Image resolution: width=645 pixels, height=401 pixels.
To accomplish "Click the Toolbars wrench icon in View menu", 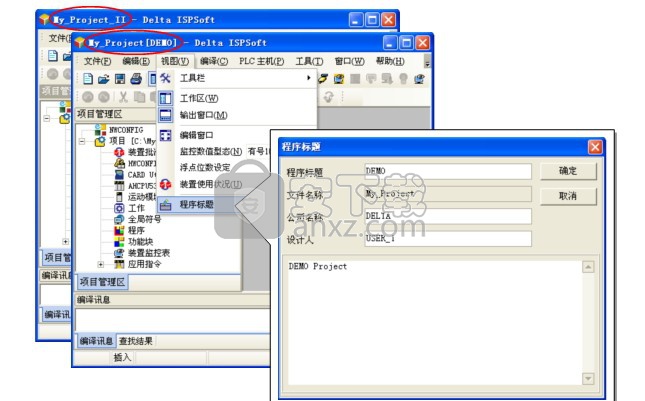I will point(165,78).
